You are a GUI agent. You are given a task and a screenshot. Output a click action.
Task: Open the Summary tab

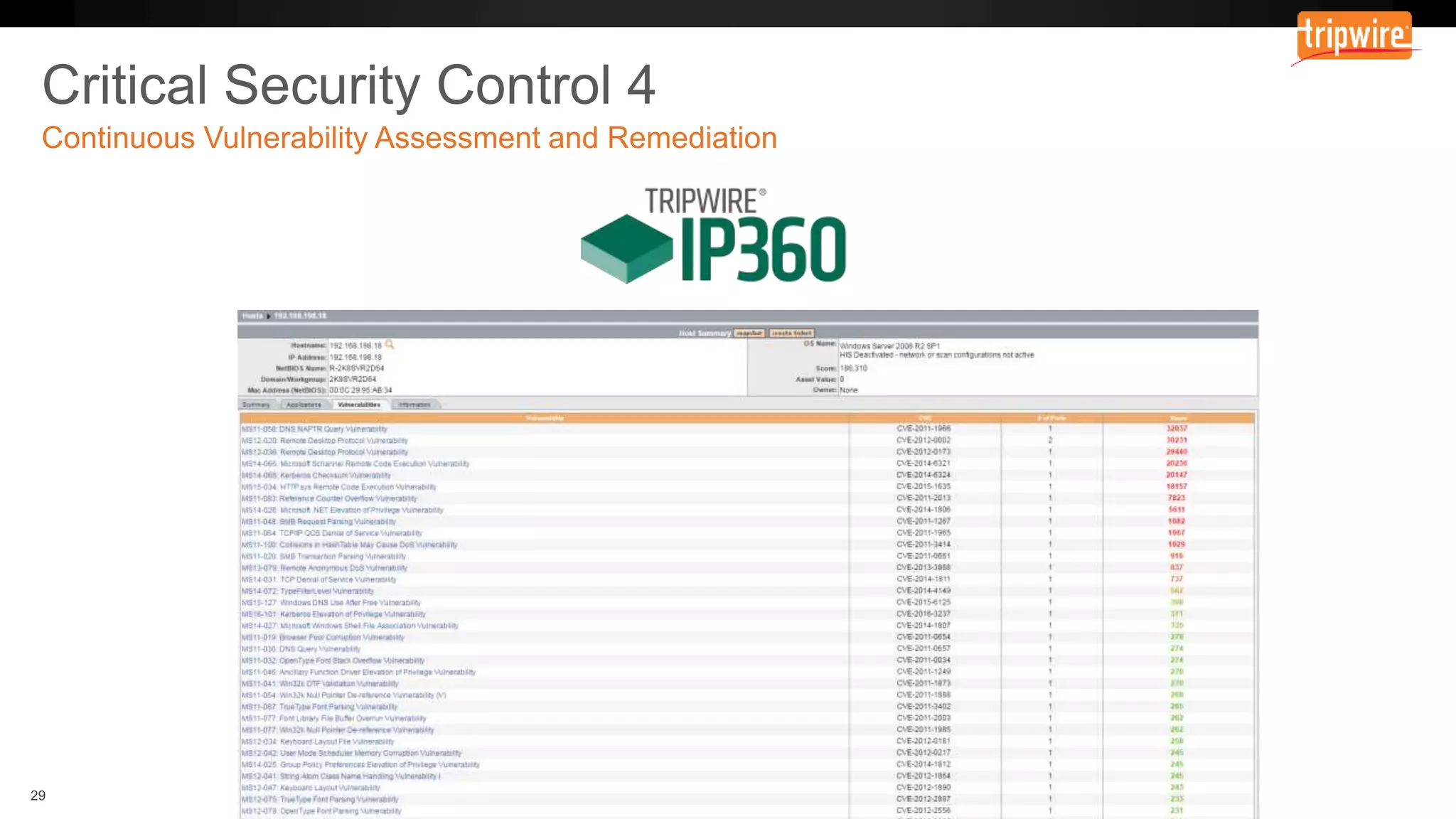256,405
